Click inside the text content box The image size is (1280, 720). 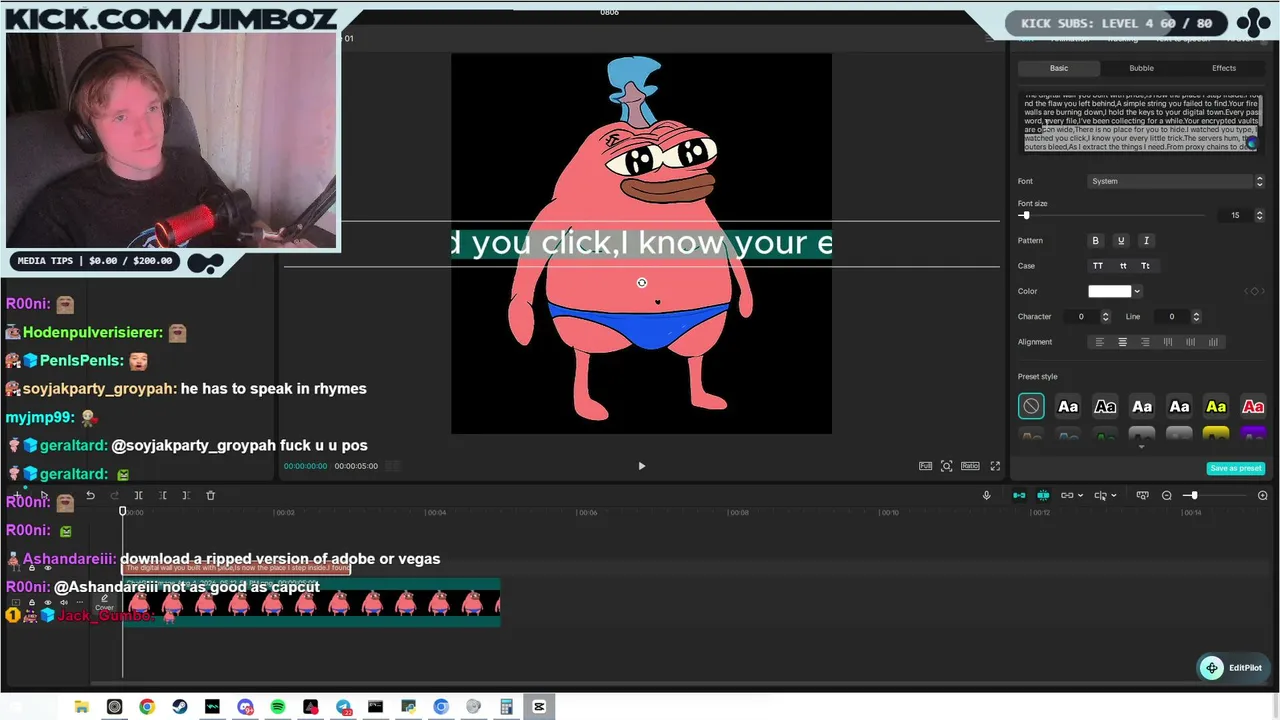pos(1141,123)
